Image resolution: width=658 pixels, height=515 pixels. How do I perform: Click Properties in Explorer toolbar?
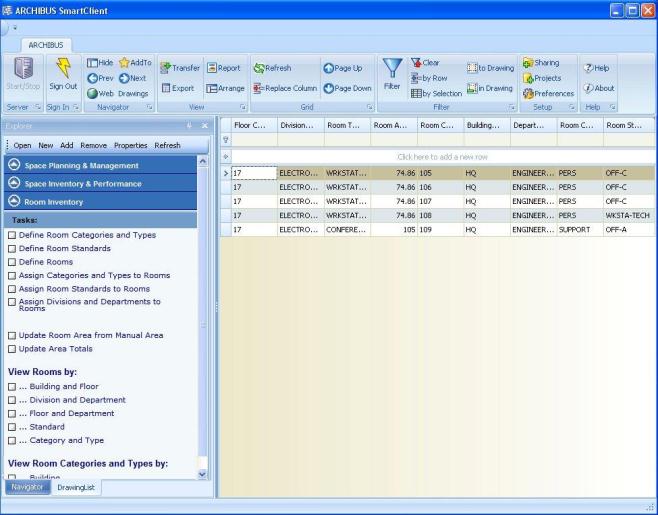(131, 145)
